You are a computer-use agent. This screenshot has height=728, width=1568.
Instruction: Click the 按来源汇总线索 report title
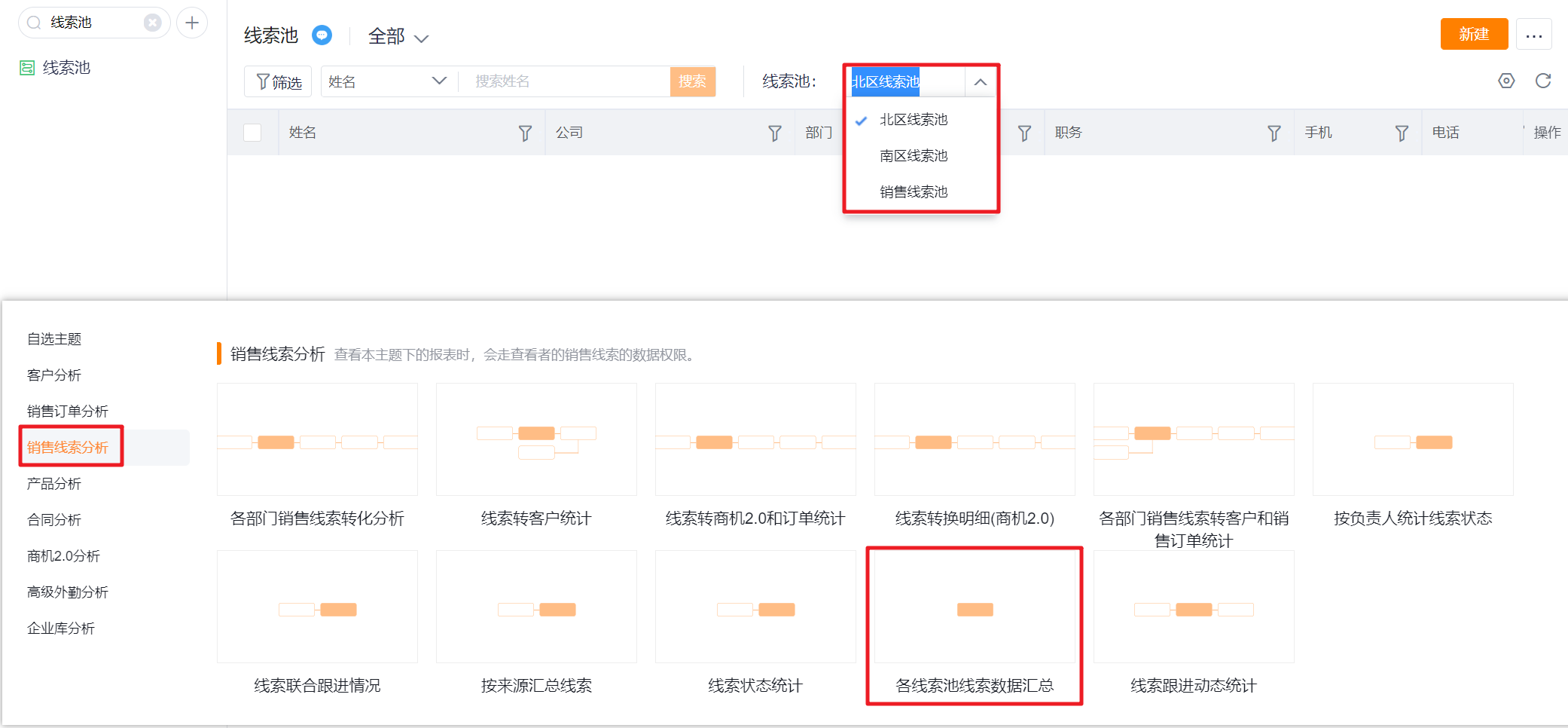pyautogui.click(x=536, y=686)
